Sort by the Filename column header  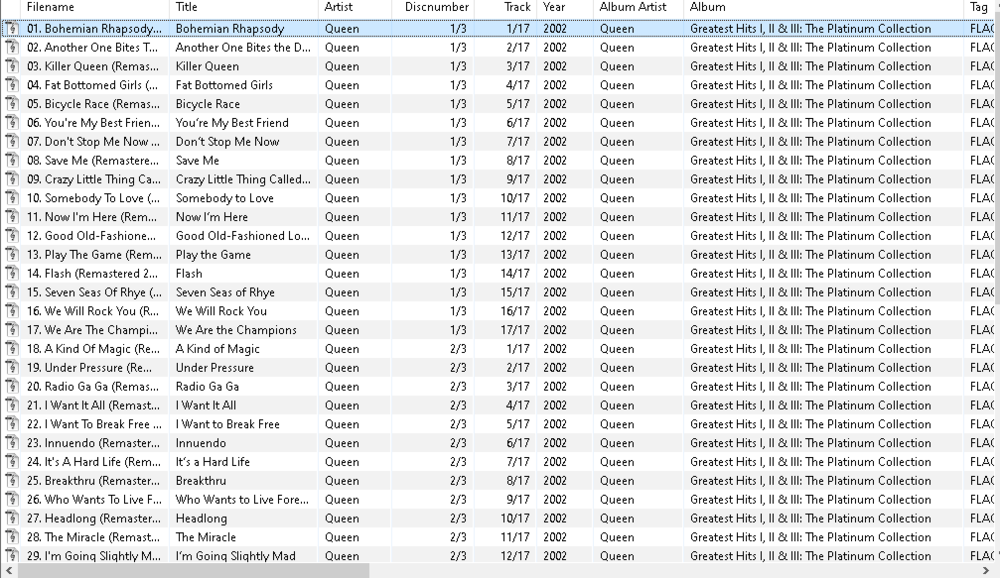click(x=94, y=8)
